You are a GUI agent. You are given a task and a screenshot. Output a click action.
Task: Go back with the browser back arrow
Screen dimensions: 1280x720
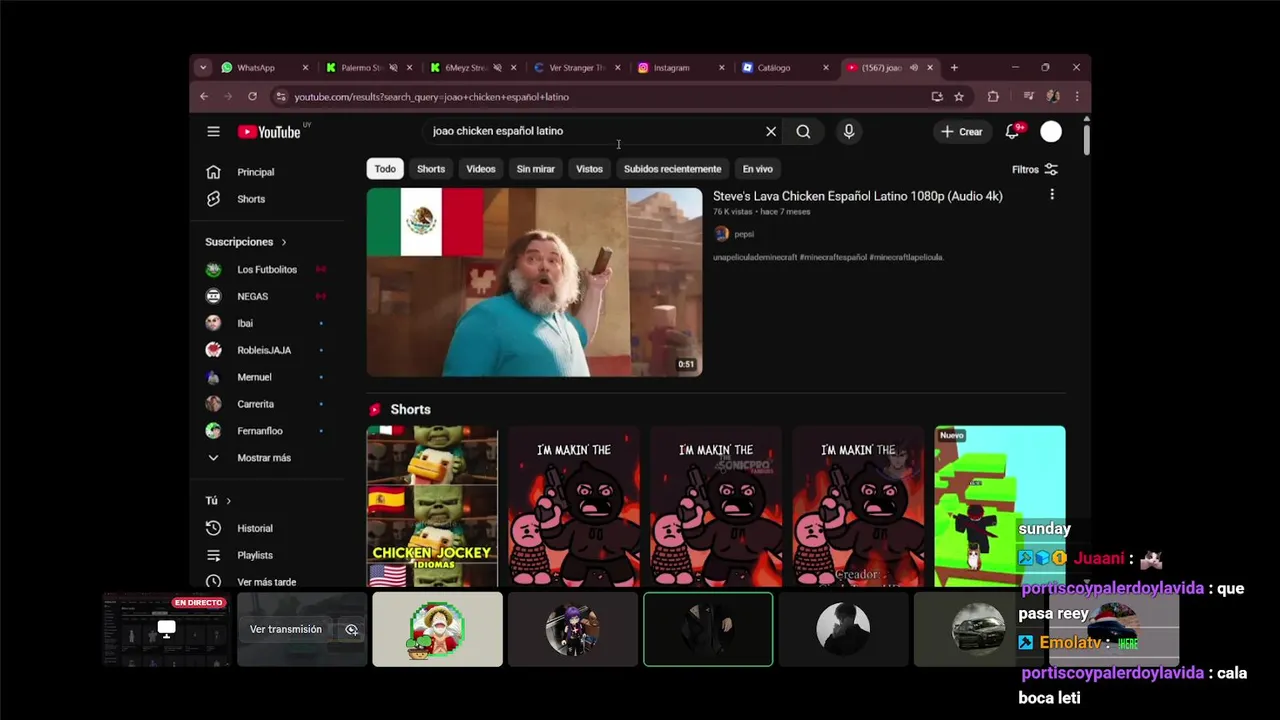204,96
